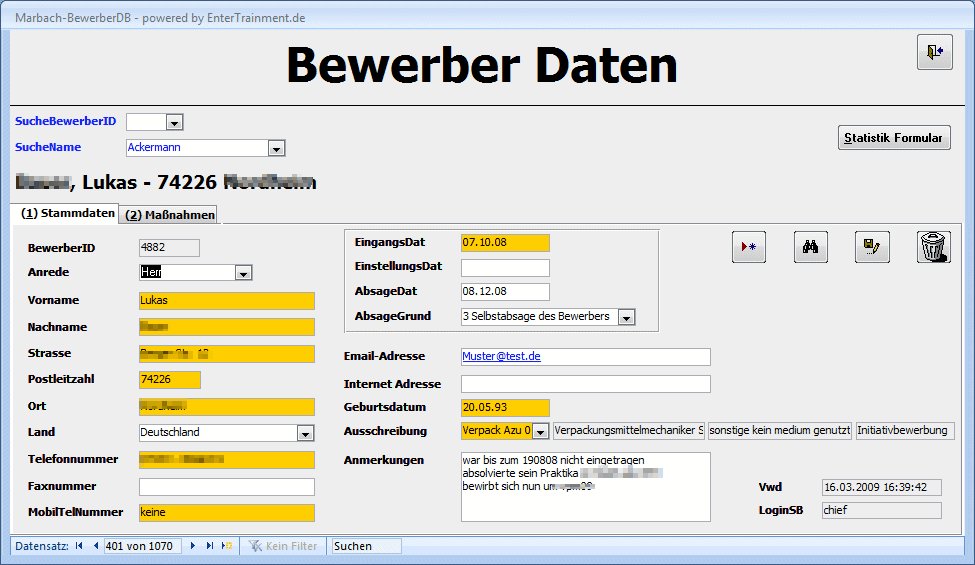Expand the Anrede dropdown
Image resolution: width=975 pixels, height=565 pixels.
point(243,273)
